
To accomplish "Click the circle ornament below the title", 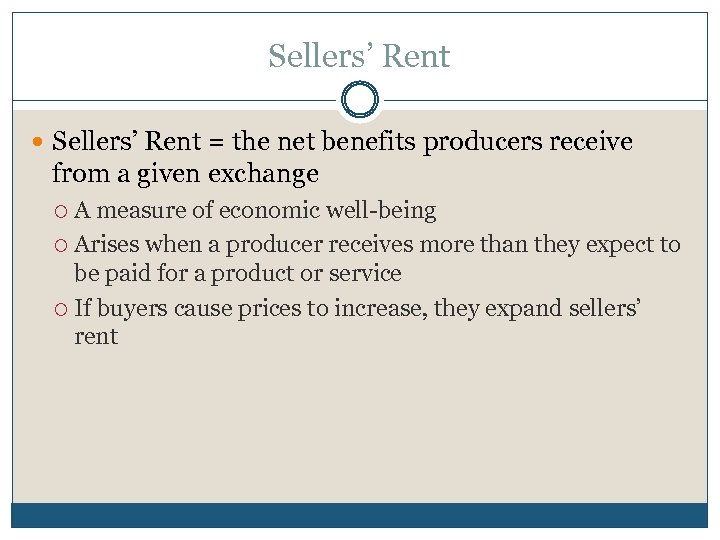I will point(360,100).
